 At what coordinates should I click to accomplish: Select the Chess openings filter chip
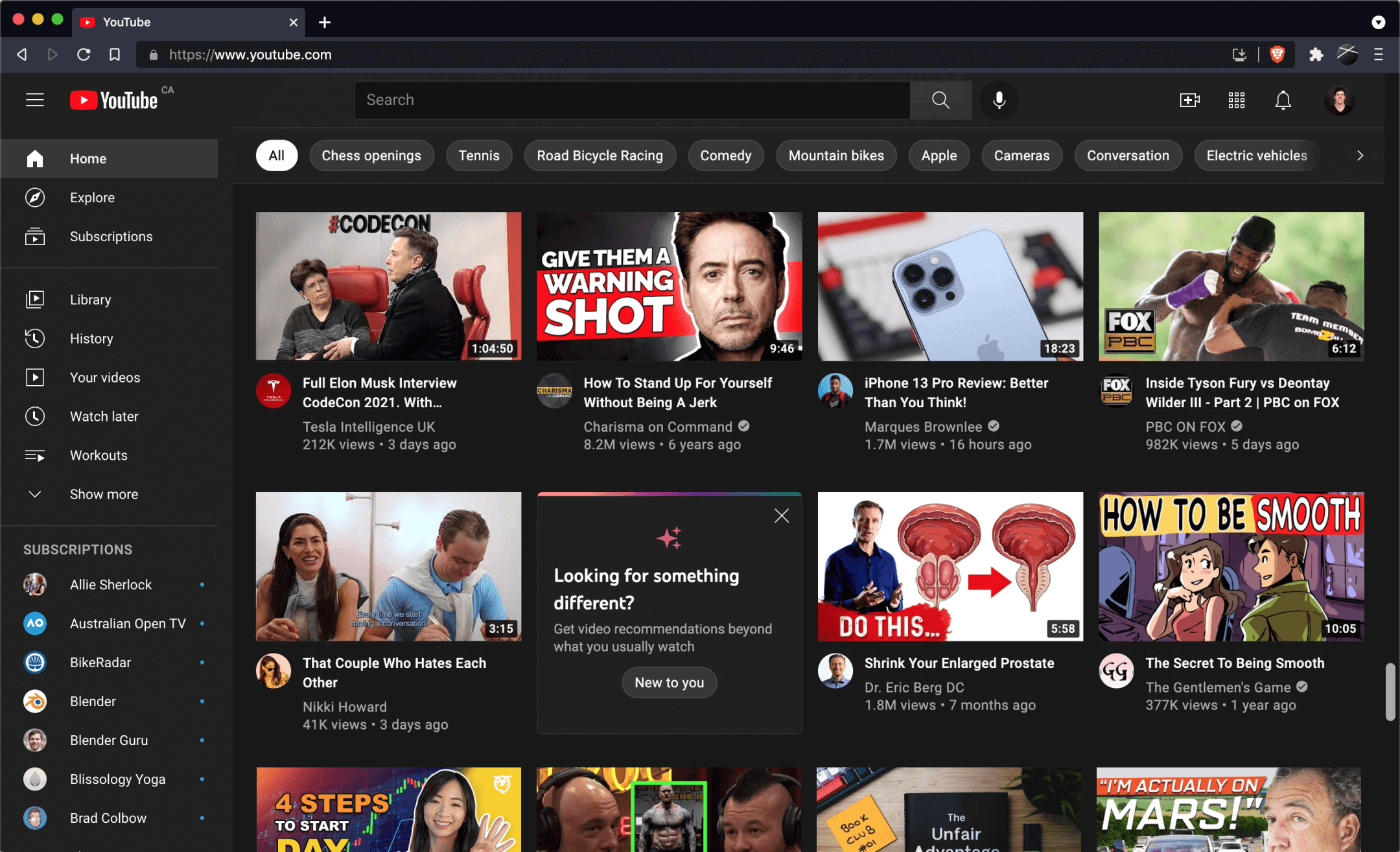coord(371,156)
